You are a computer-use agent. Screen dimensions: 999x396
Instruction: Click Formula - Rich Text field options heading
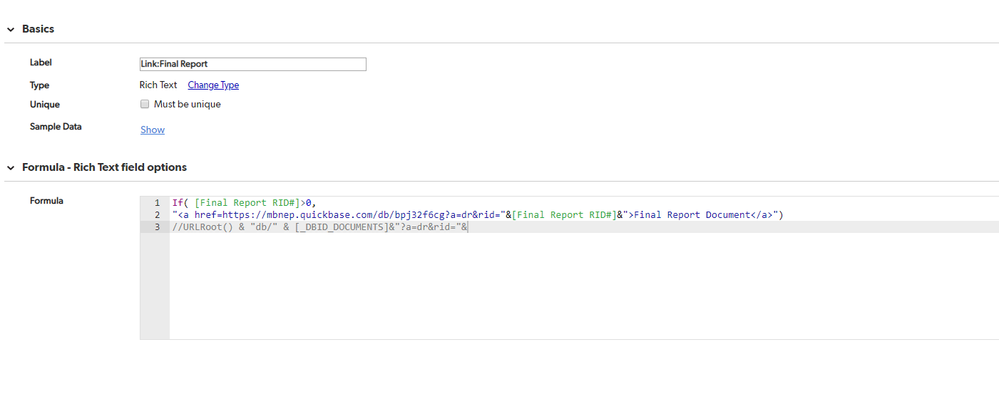(104, 167)
